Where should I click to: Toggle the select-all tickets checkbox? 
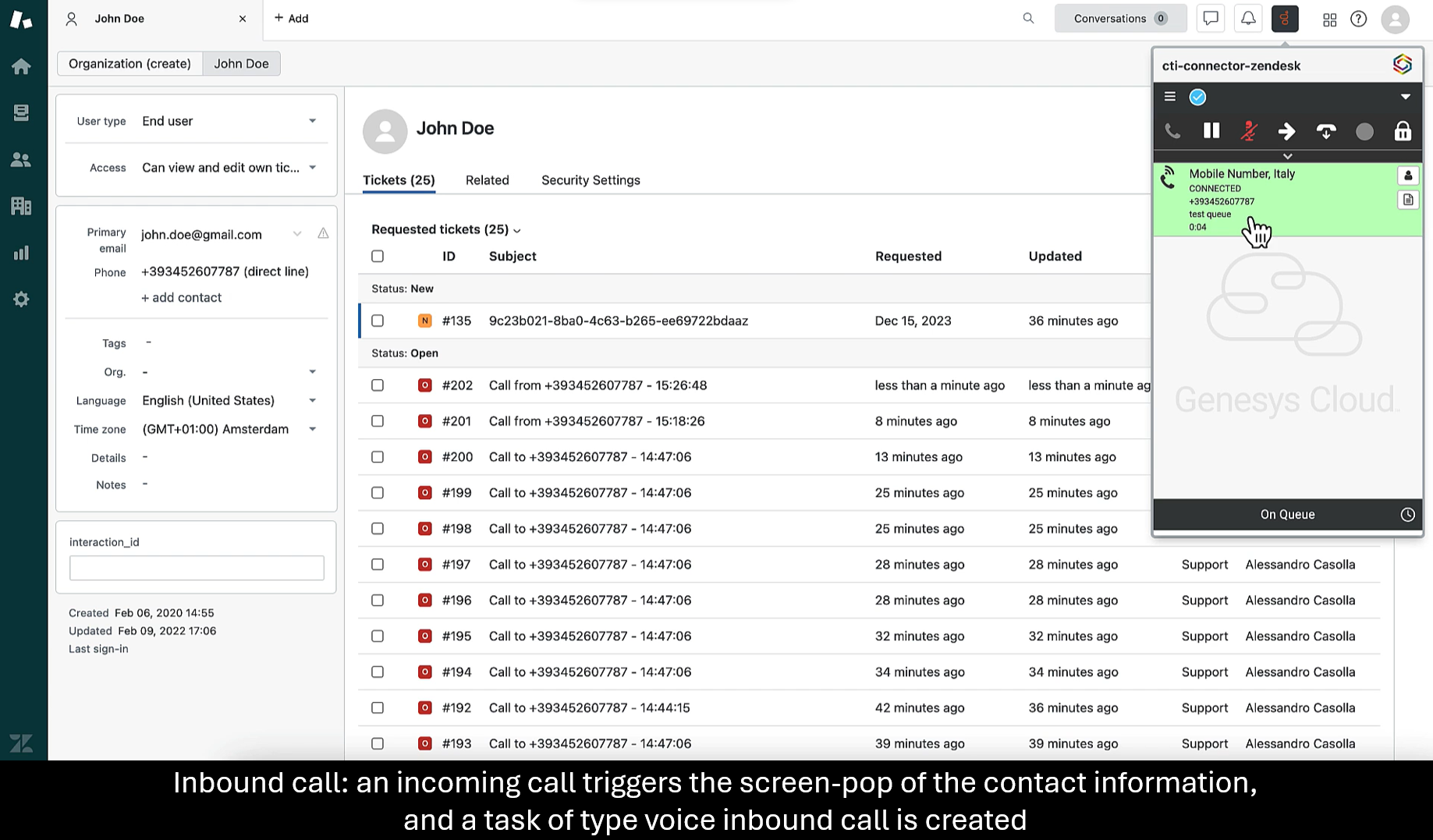378,256
